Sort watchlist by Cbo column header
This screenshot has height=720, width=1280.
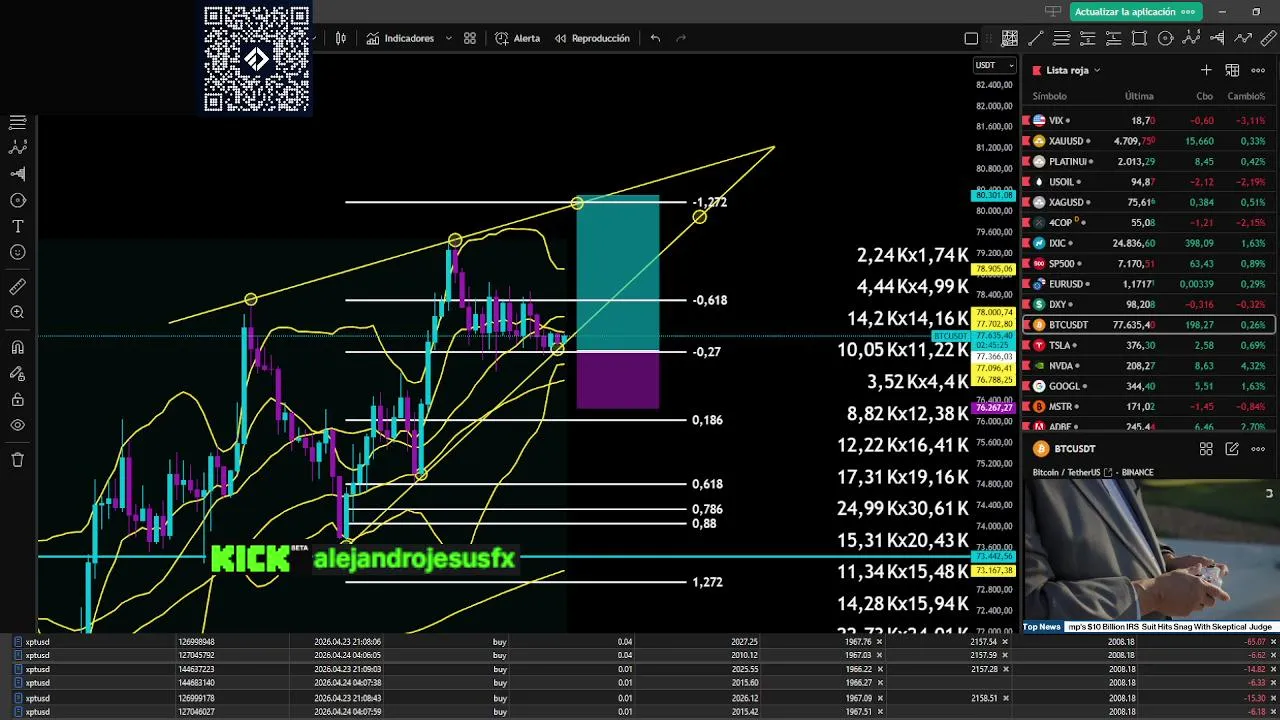coord(1205,96)
